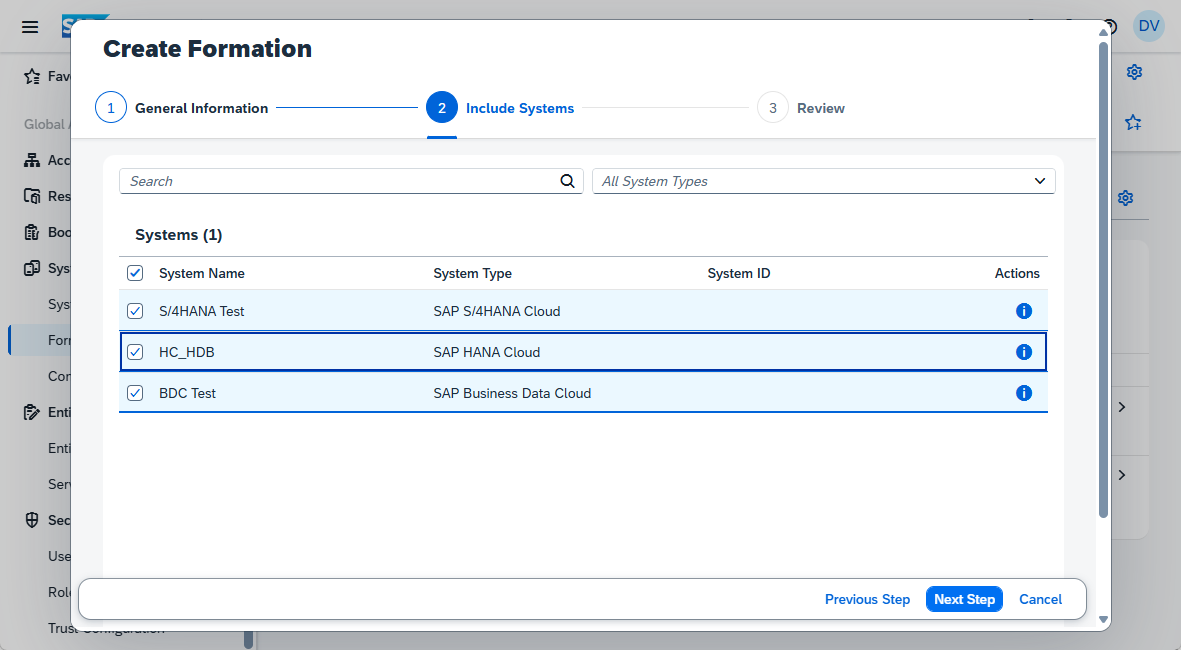Click the System Name column header
Viewport: 1181px width, 650px height.
[x=202, y=273]
